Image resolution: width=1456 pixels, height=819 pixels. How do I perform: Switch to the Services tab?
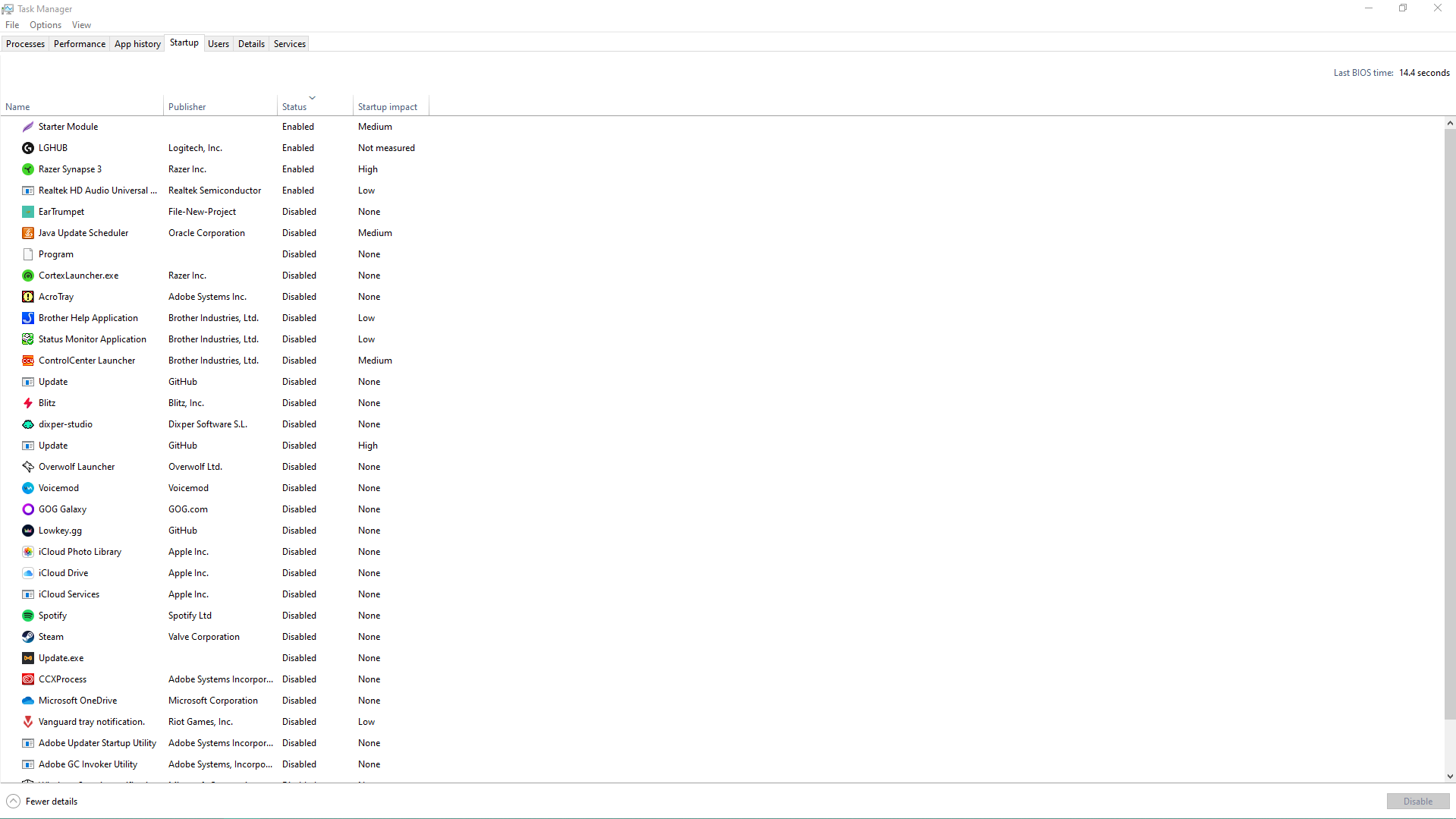coord(290,44)
